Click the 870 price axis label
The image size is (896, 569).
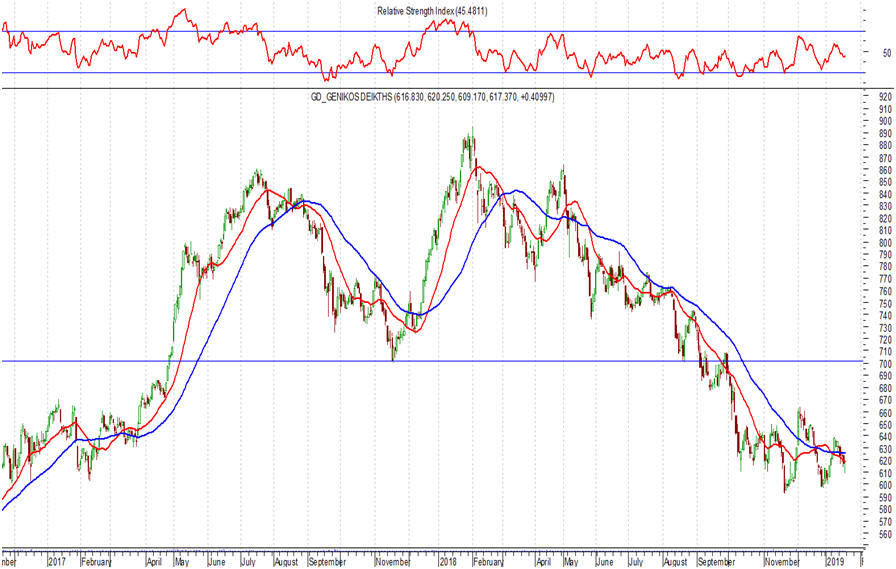coord(885,158)
